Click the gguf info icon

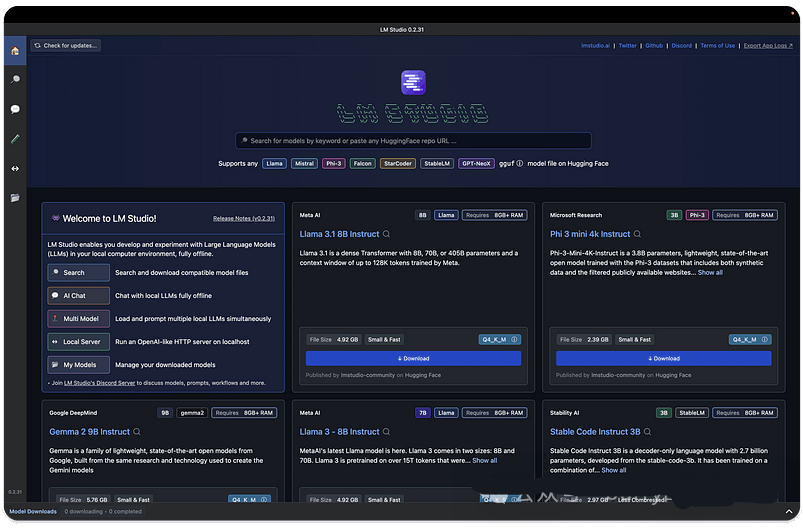[x=519, y=163]
